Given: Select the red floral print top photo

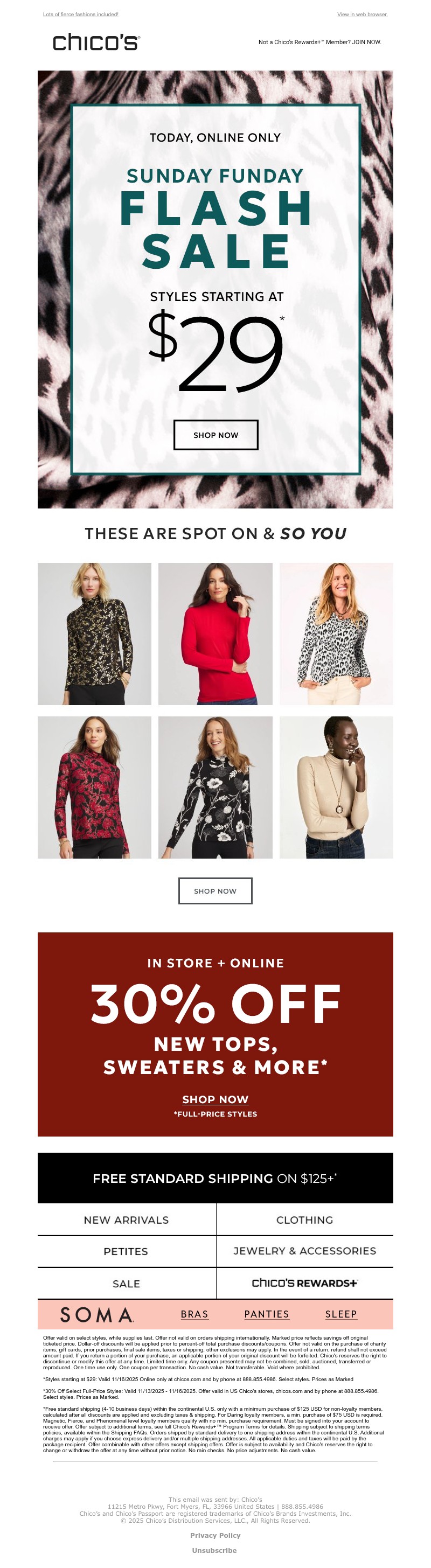Looking at the screenshot, I should pyautogui.click(x=94, y=787).
